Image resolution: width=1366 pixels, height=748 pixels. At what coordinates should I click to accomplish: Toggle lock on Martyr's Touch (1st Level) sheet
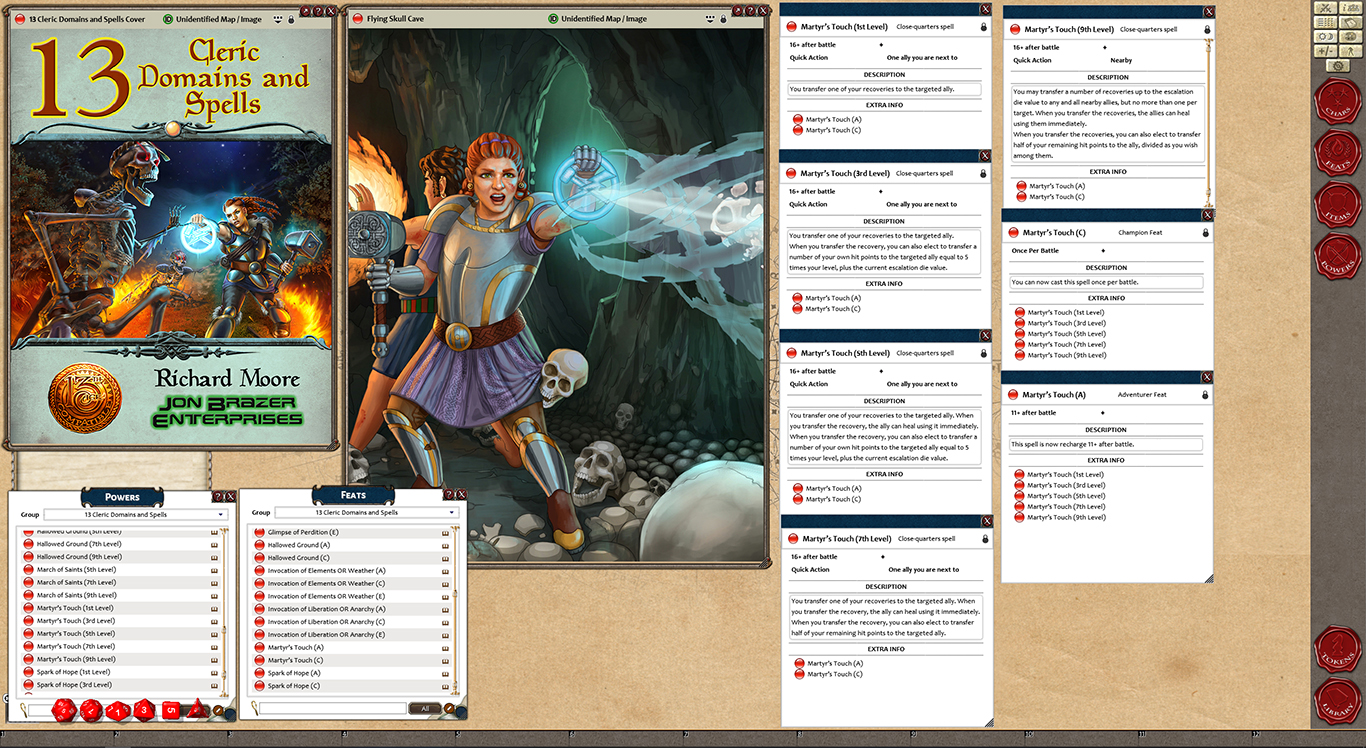983,27
